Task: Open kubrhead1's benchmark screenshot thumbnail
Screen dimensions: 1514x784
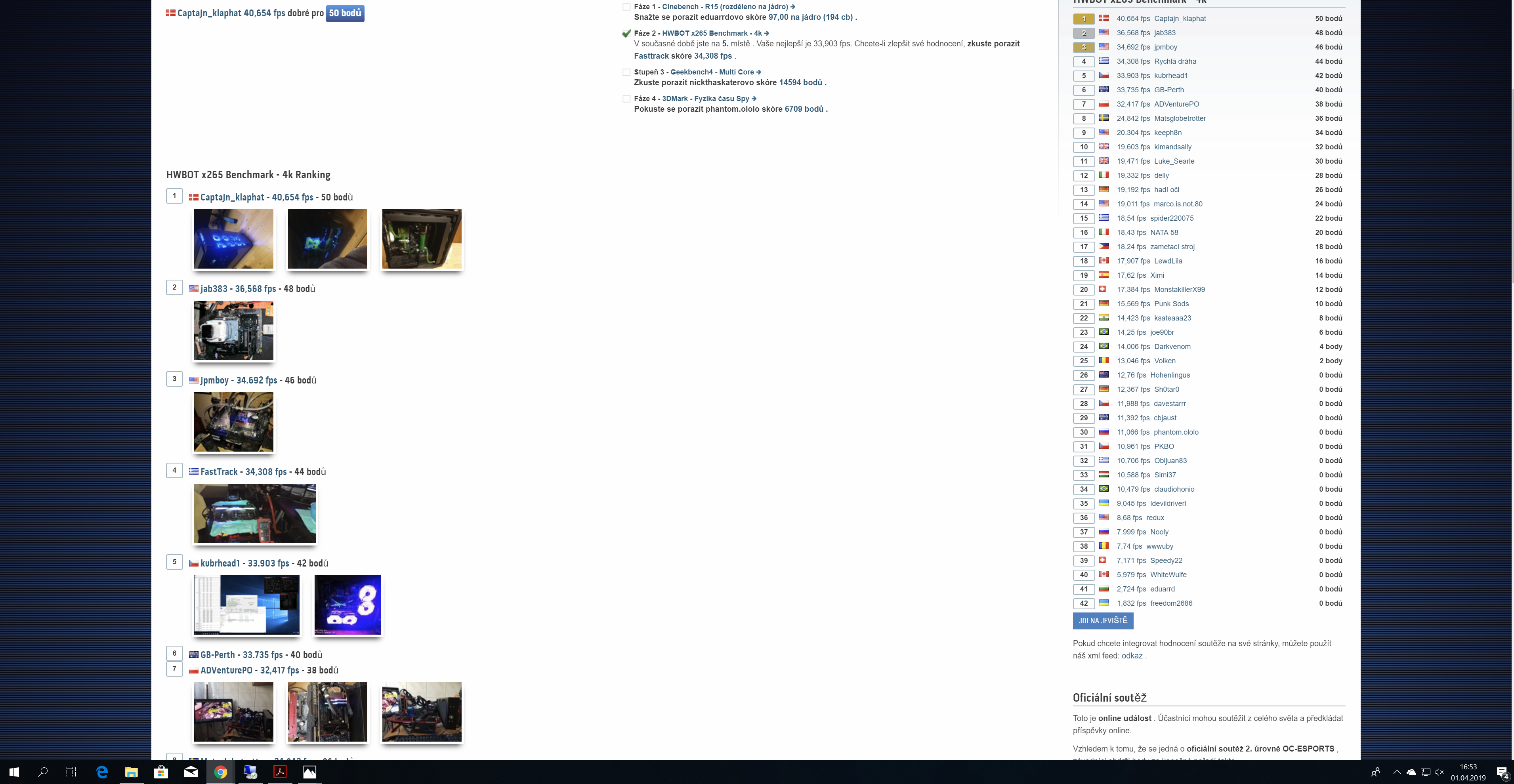Action: coord(247,605)
